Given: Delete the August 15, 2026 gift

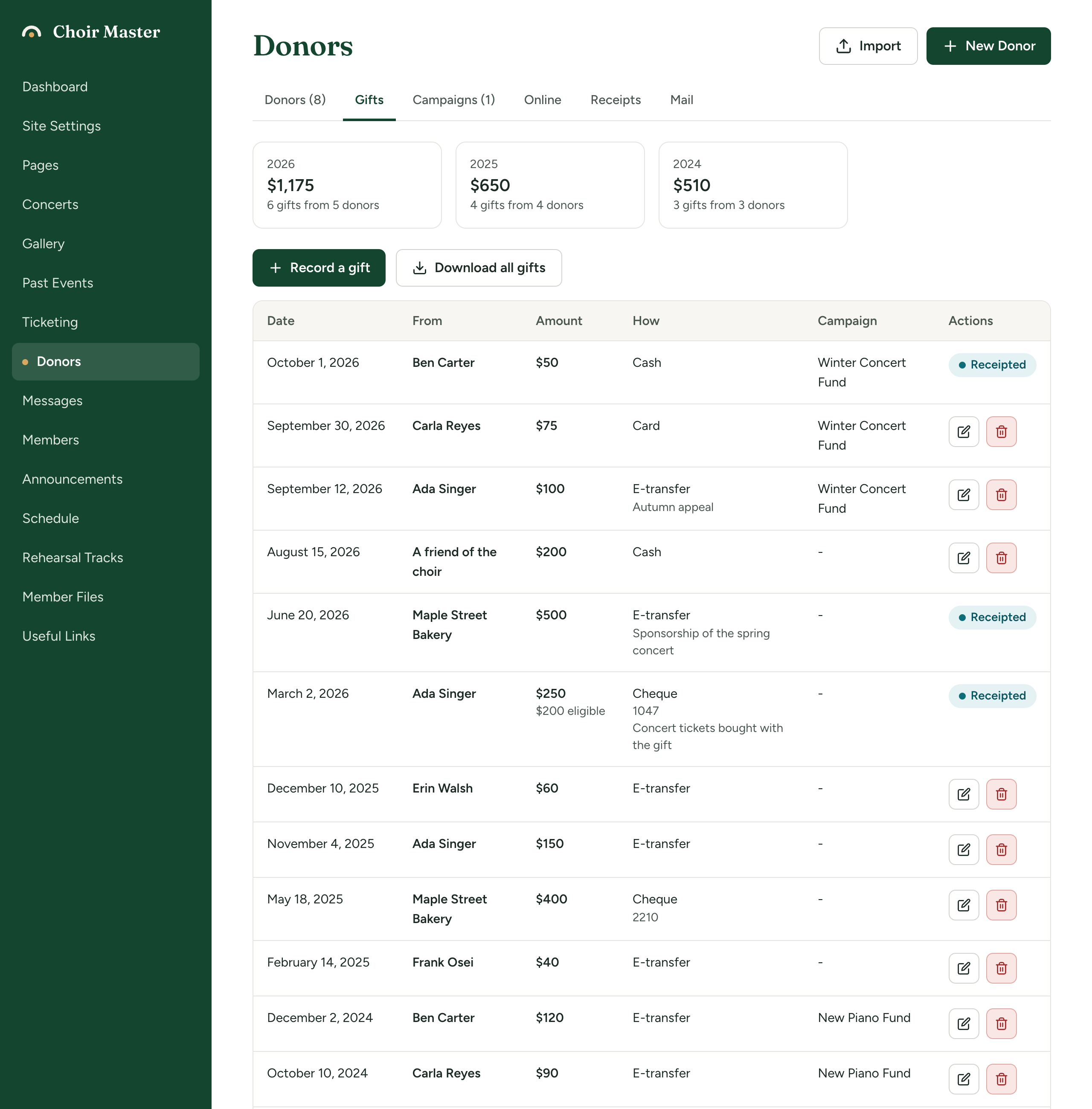Looking at the screenshot, I should coord(1002,558).
